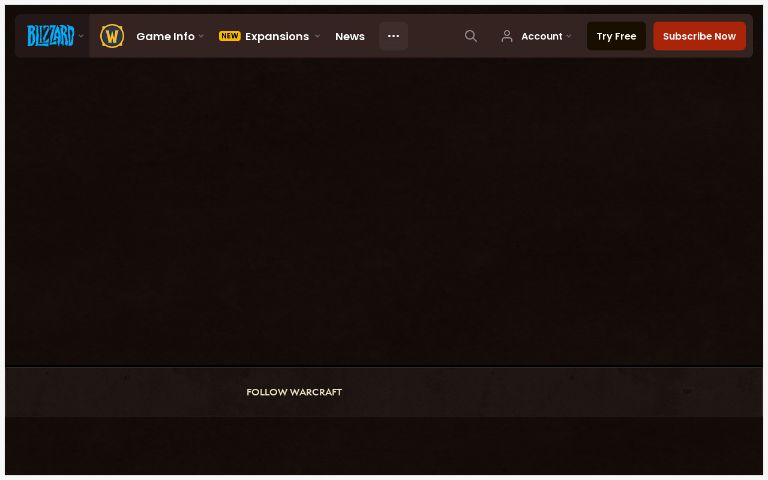Click the Blizzard logo
The width and height of the screenshot is (768, 480).
(49, 36)
